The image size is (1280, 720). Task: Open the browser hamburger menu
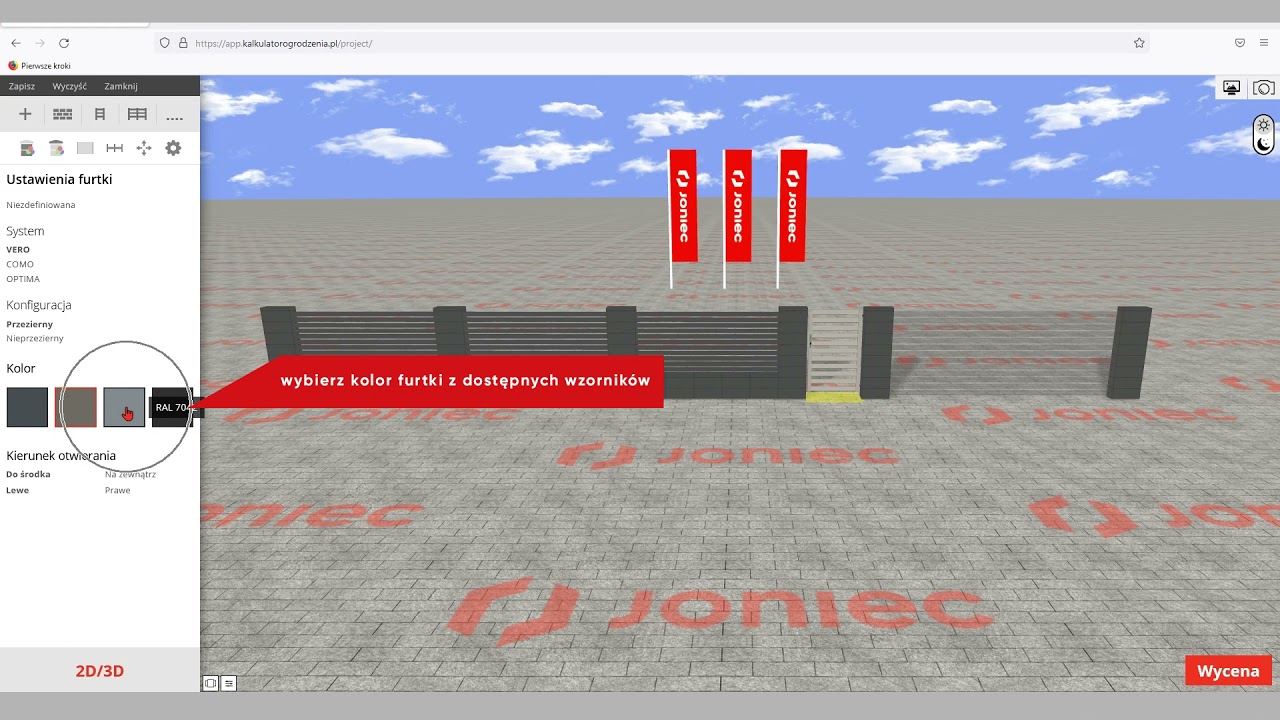point(1264,43)
